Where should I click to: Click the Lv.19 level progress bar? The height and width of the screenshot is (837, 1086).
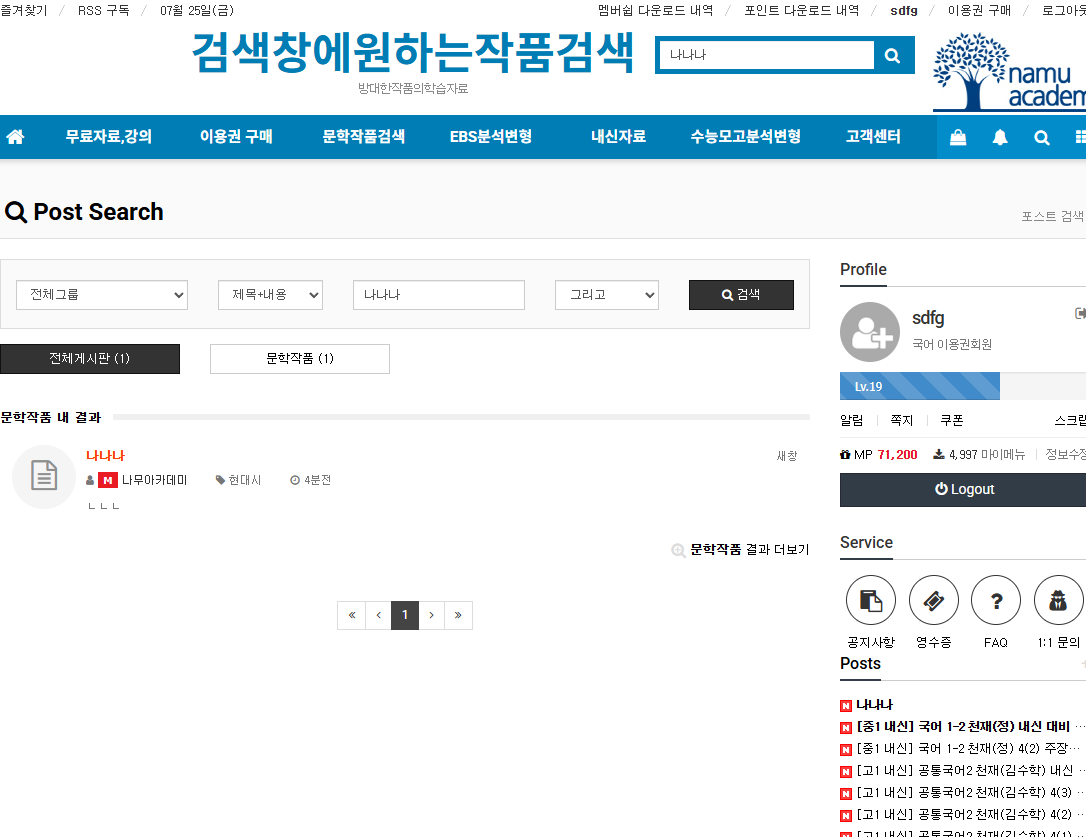tap(920, 386)
